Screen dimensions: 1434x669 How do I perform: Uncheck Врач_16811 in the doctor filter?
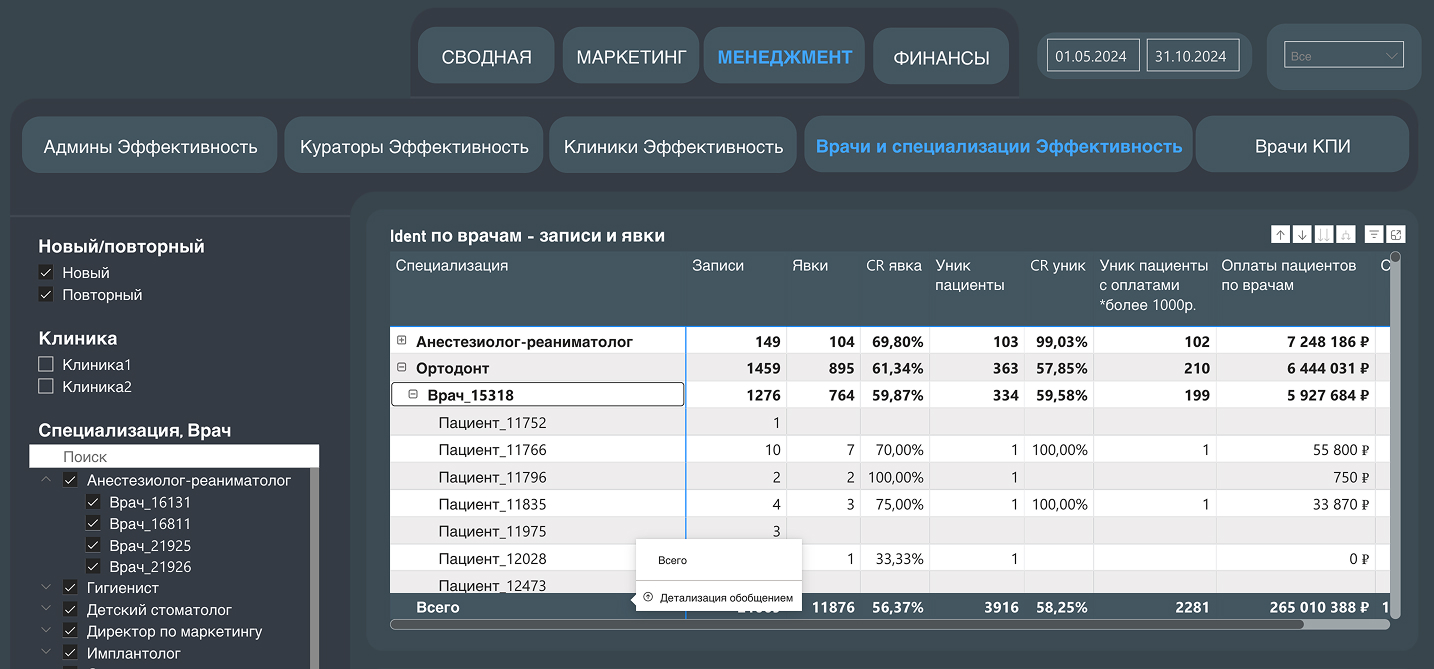[x=93, y=524]
